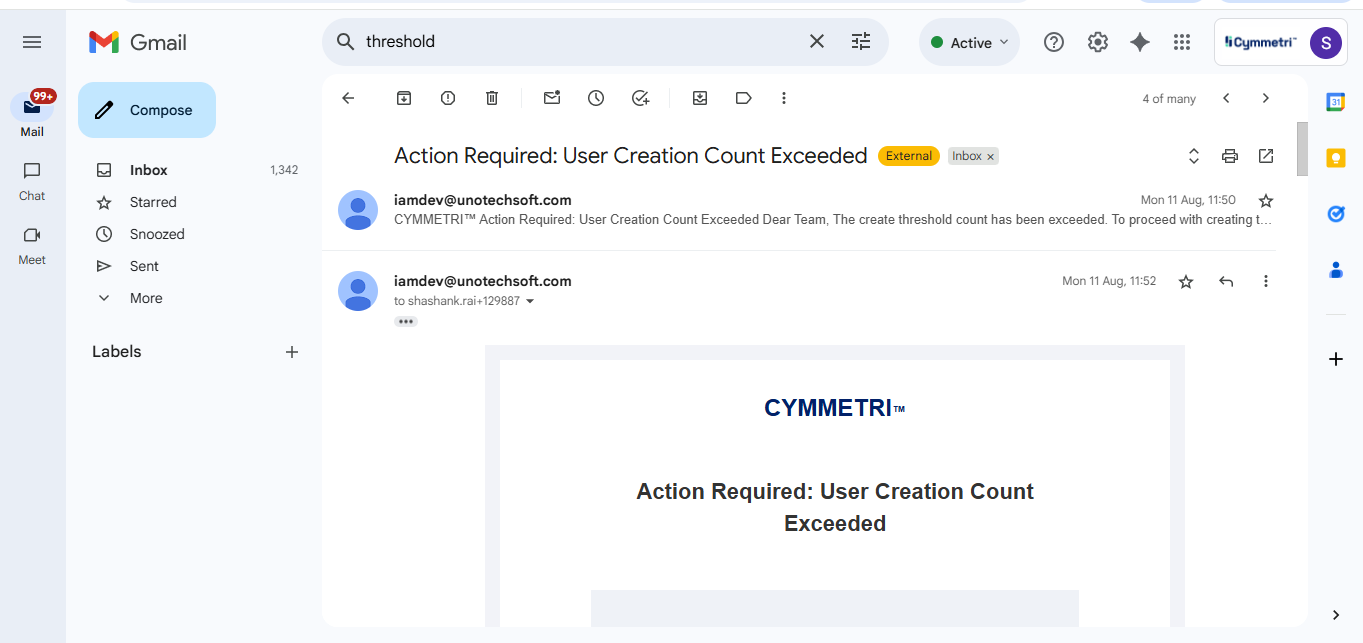Open the Active status dropdown
This screenshot has height=643, width=1363.
click(x=969, y=42)
